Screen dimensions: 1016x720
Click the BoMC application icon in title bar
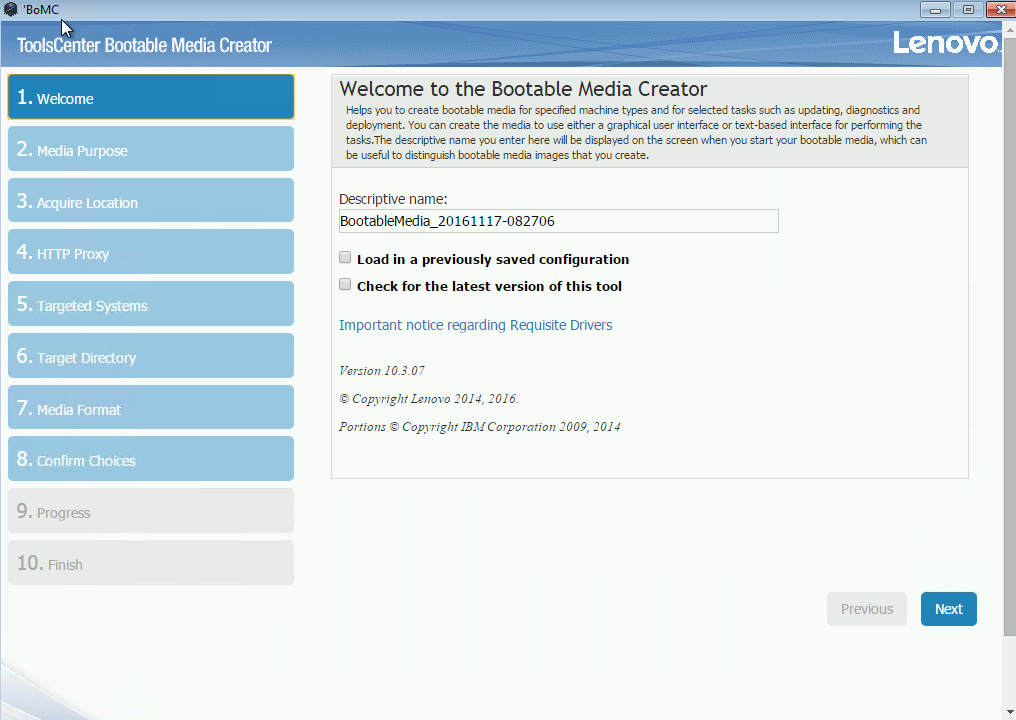click(x=10, y=10)
